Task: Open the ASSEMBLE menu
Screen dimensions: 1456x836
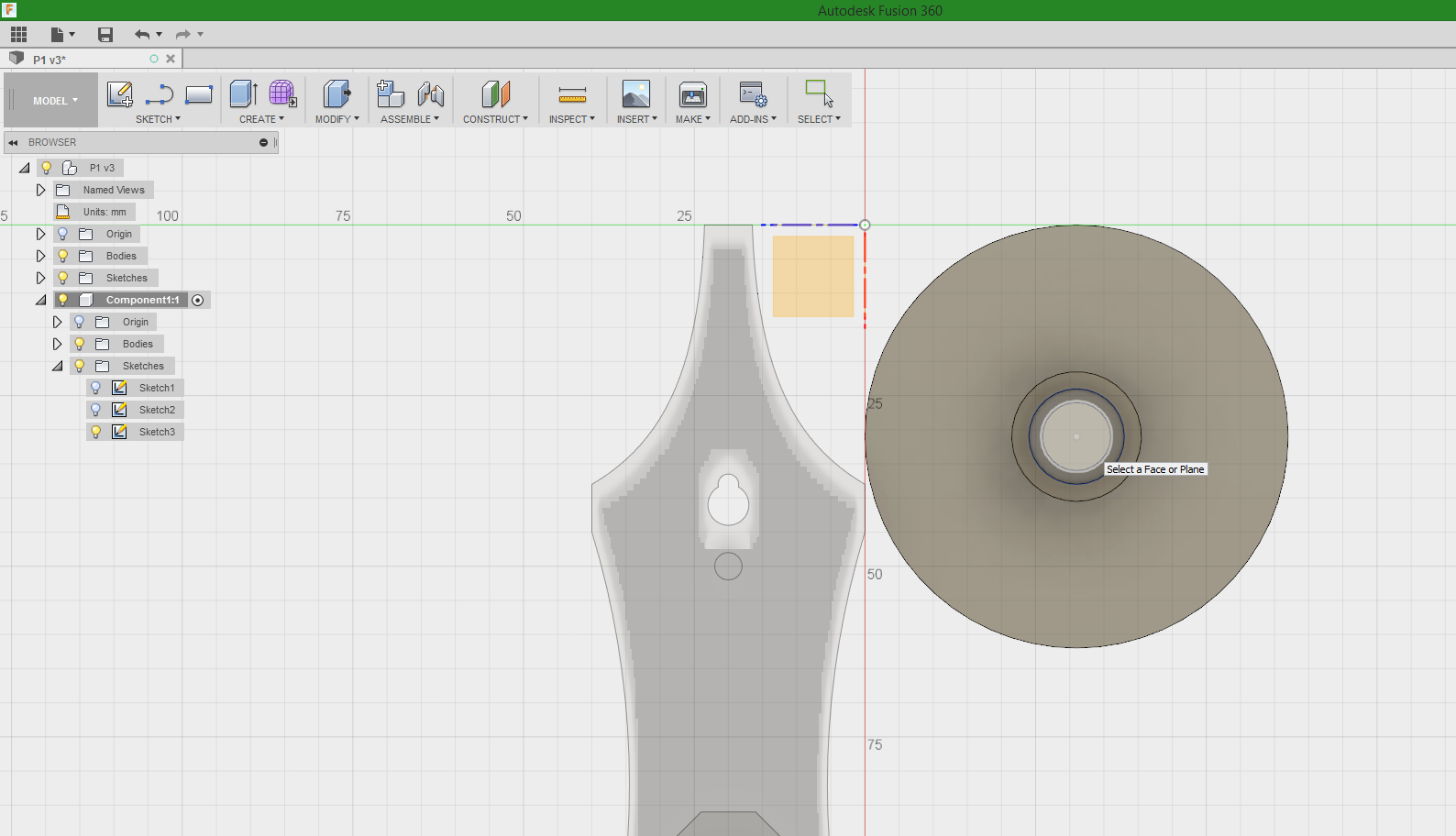Action: point(410,119)
